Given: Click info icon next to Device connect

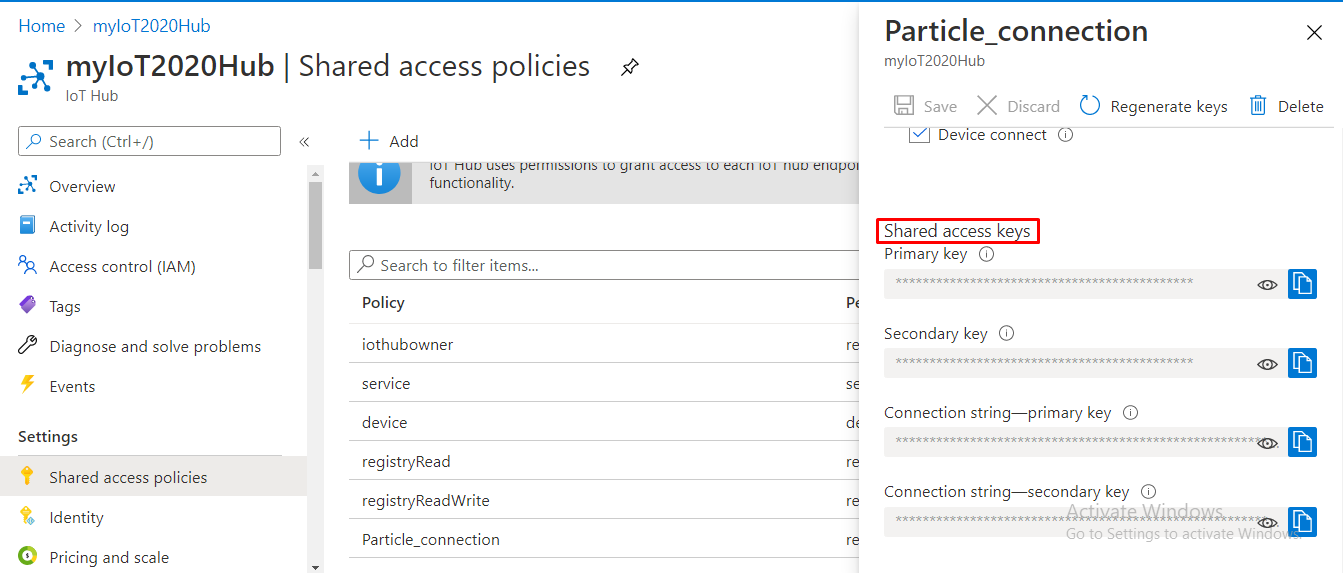Looking at the screenshot, I should (x=1066, y=135).
